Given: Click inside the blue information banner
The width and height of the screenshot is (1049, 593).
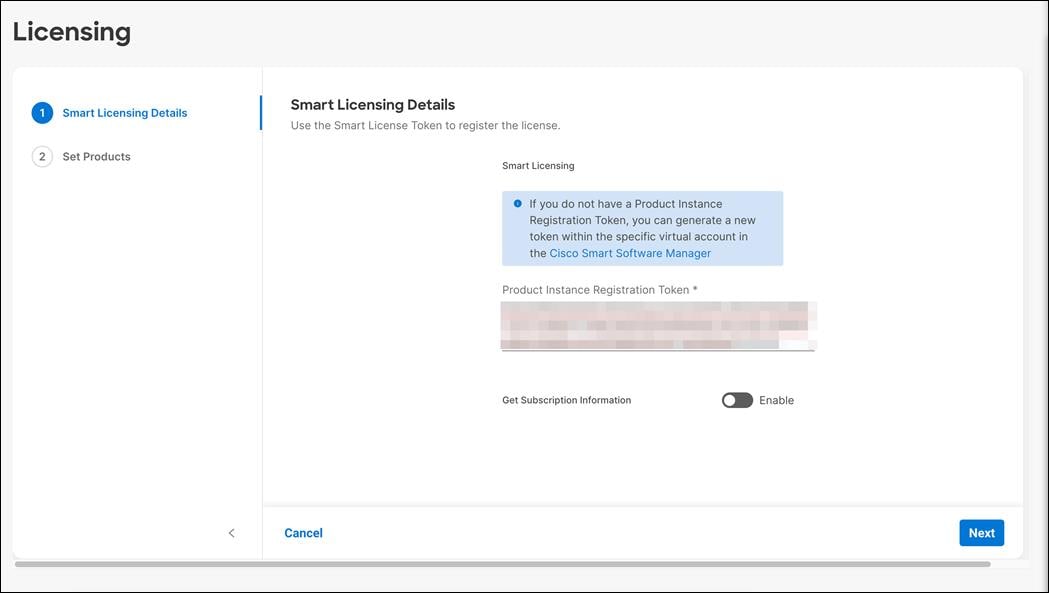Looking at the screenshot, I should pos(642,227).
